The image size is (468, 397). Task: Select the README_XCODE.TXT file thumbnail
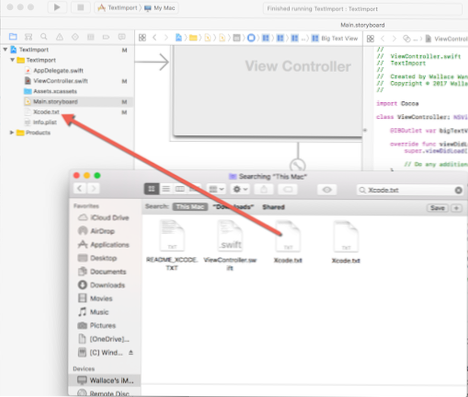click(172, 235)
